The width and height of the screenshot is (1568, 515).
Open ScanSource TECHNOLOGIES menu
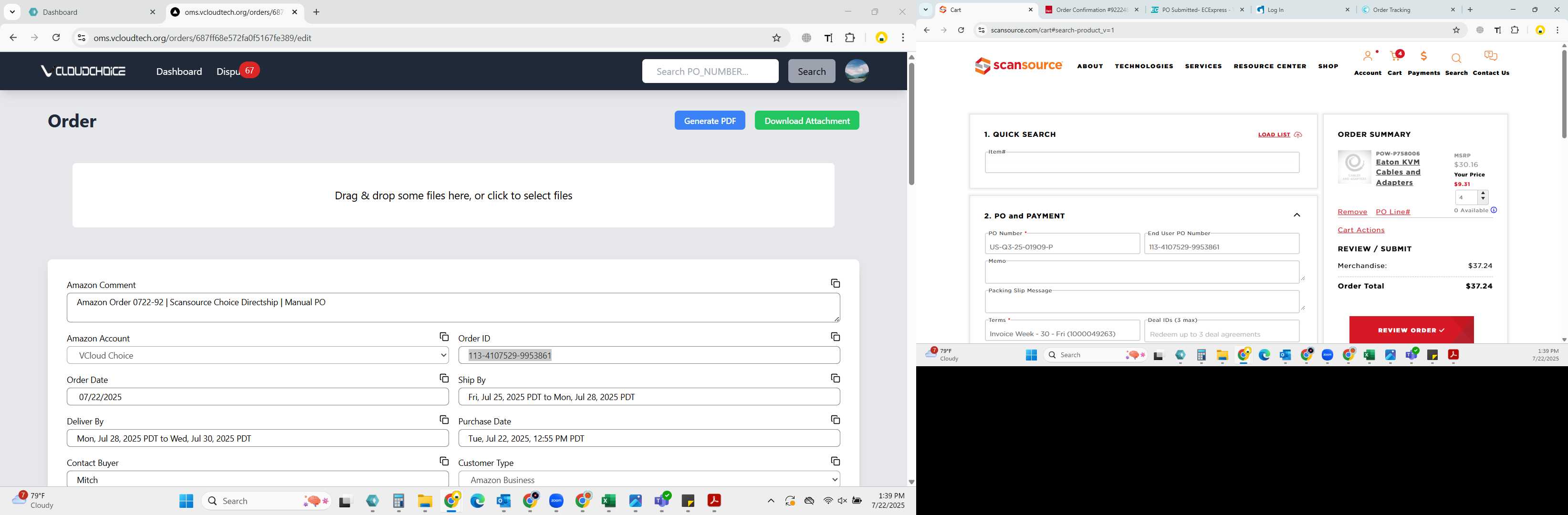coord(1144,66)
